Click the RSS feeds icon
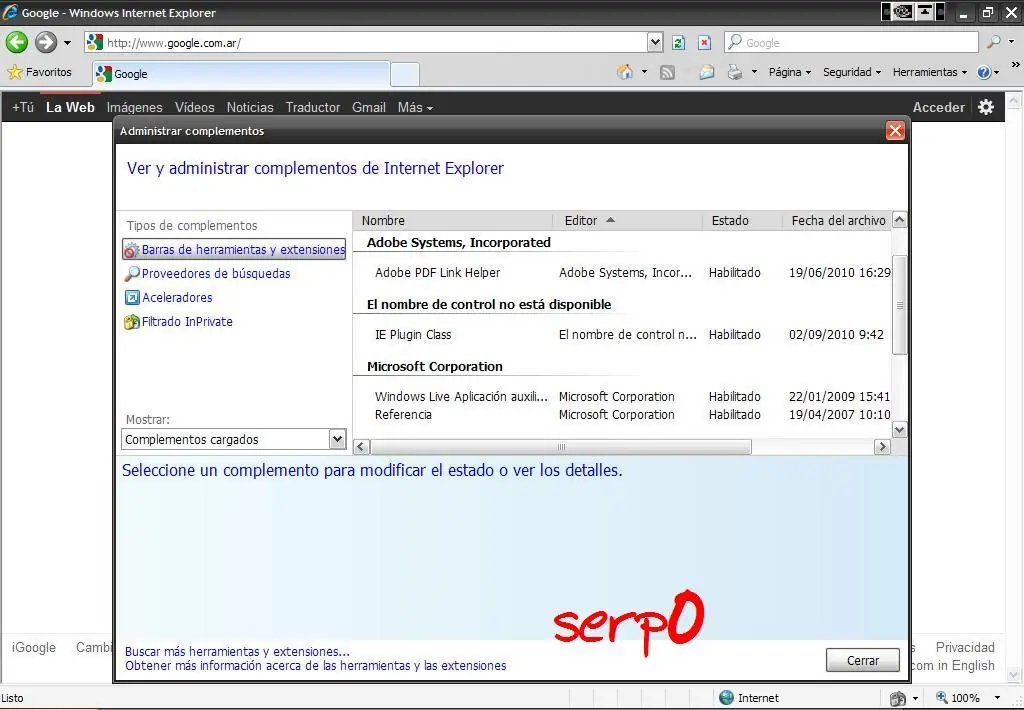 pos(667,73)
